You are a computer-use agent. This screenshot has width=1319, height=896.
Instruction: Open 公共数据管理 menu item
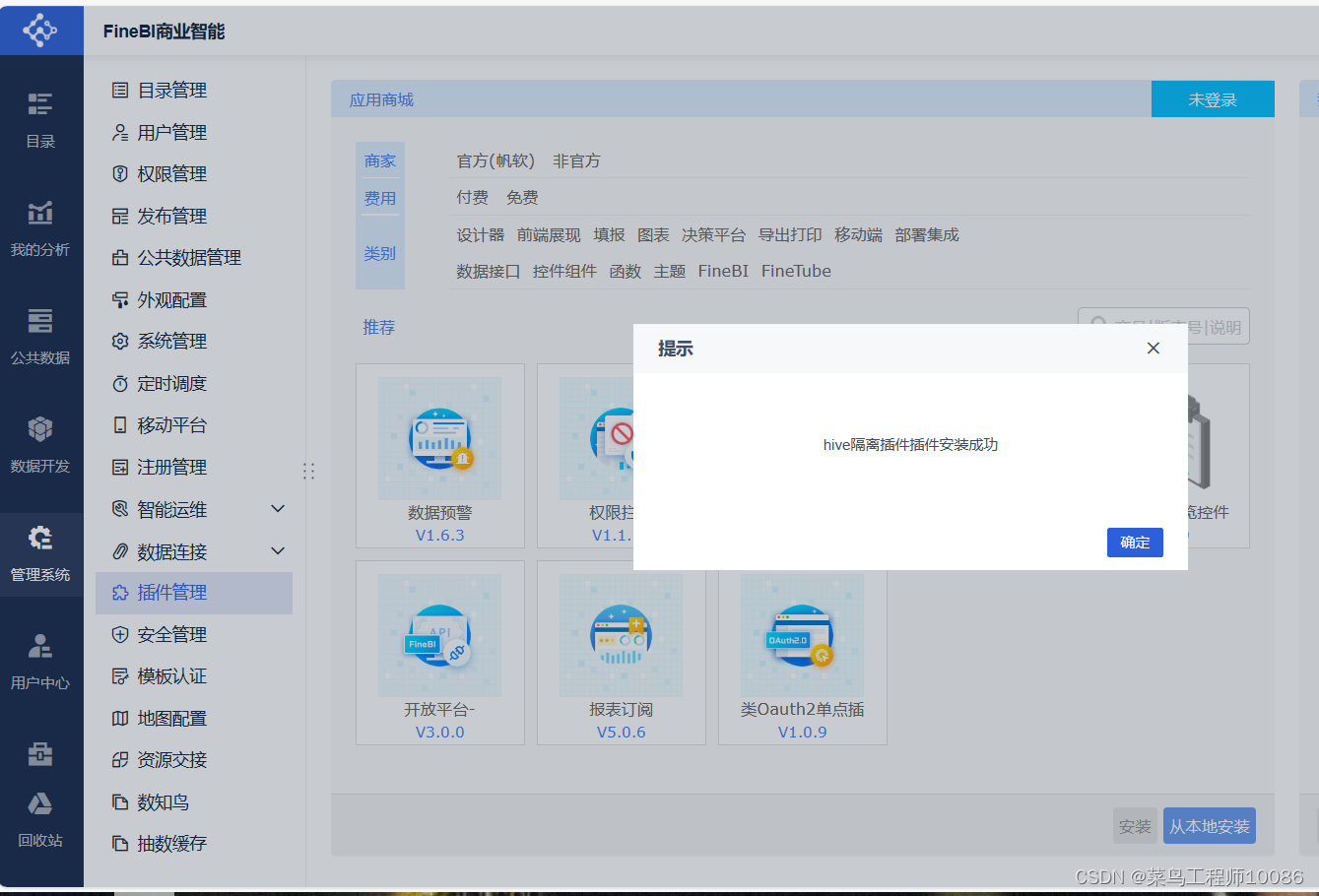tap(194, 258)
